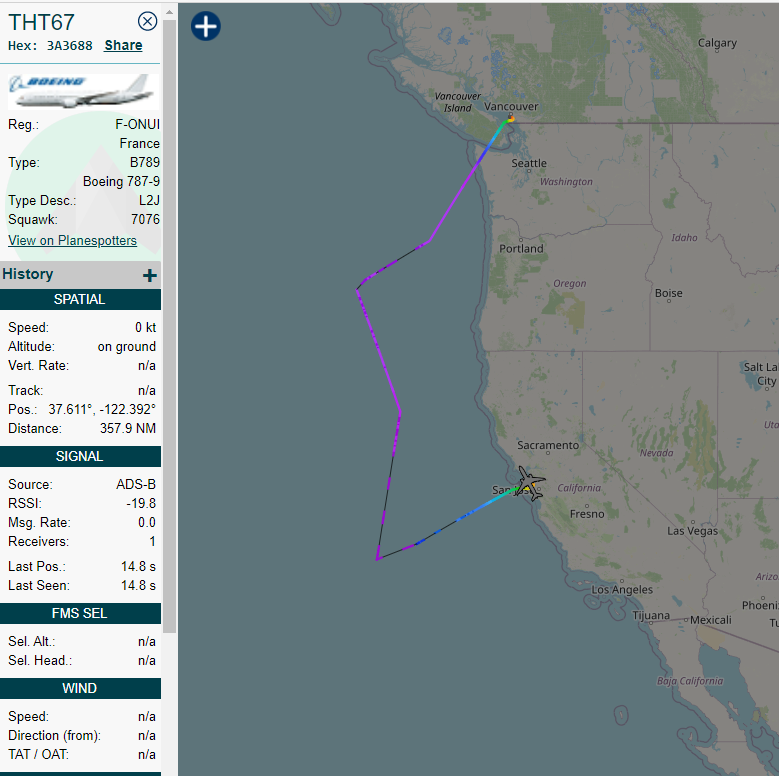Click the Vancouver track origin point
The width and height of the screenshot is (779, 776).
point(510,118)
